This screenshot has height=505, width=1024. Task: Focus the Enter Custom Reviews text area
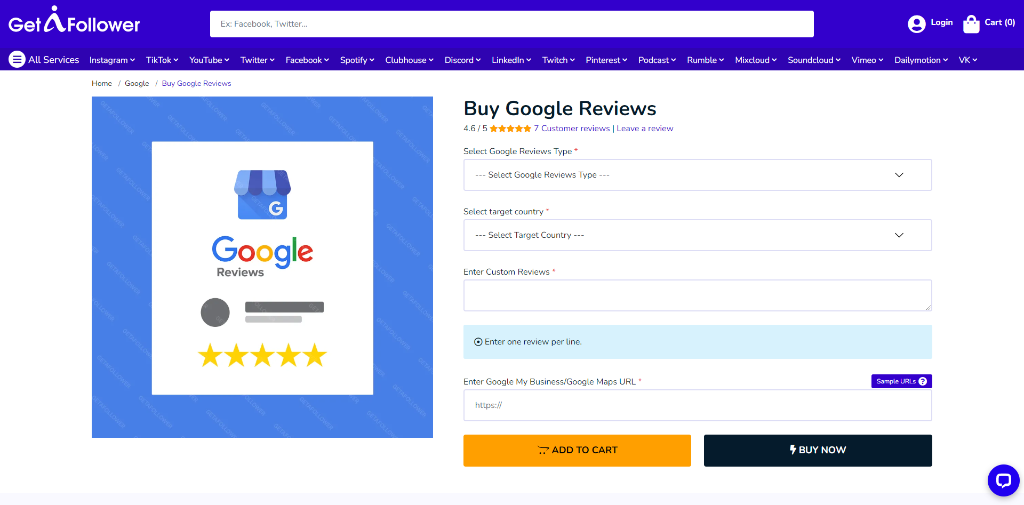(697, 295)
